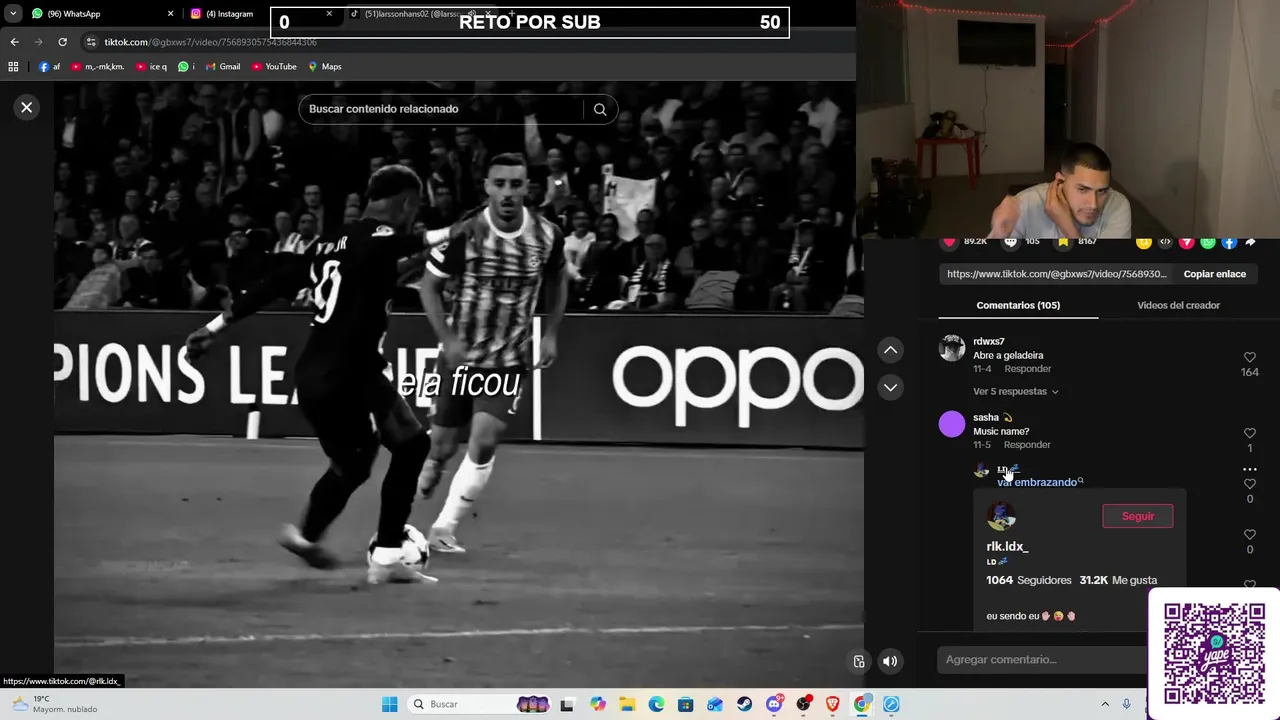Open the apps grid in bookmarks bar

(13, 67)
